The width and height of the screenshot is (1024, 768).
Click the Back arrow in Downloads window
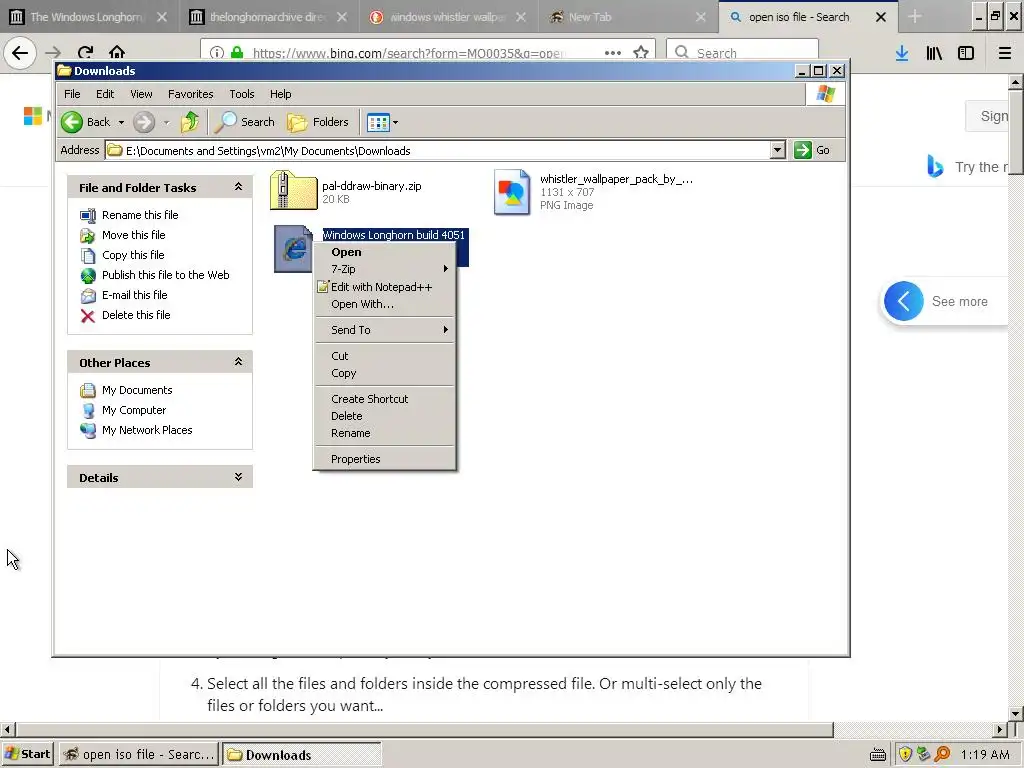(x=72, y=121)
